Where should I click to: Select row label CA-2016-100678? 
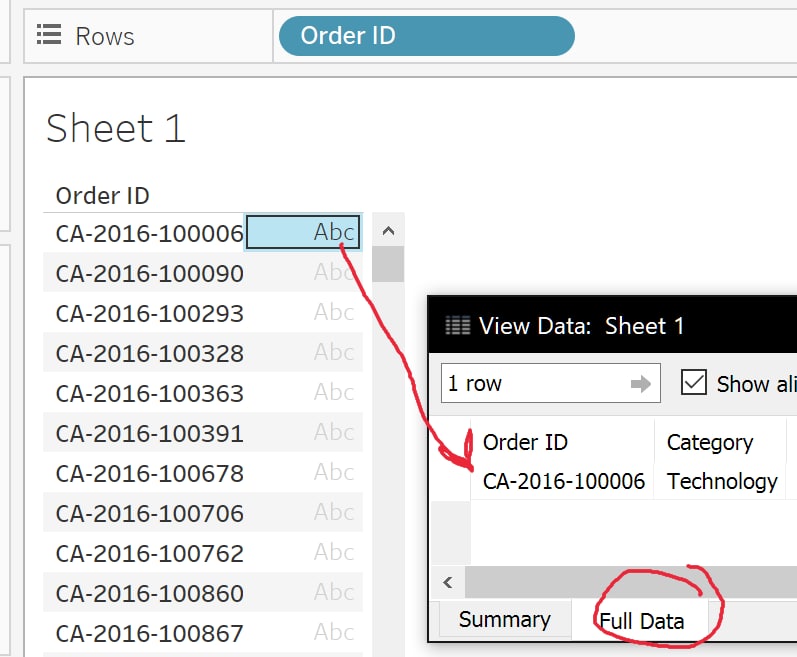click(149, 474)
